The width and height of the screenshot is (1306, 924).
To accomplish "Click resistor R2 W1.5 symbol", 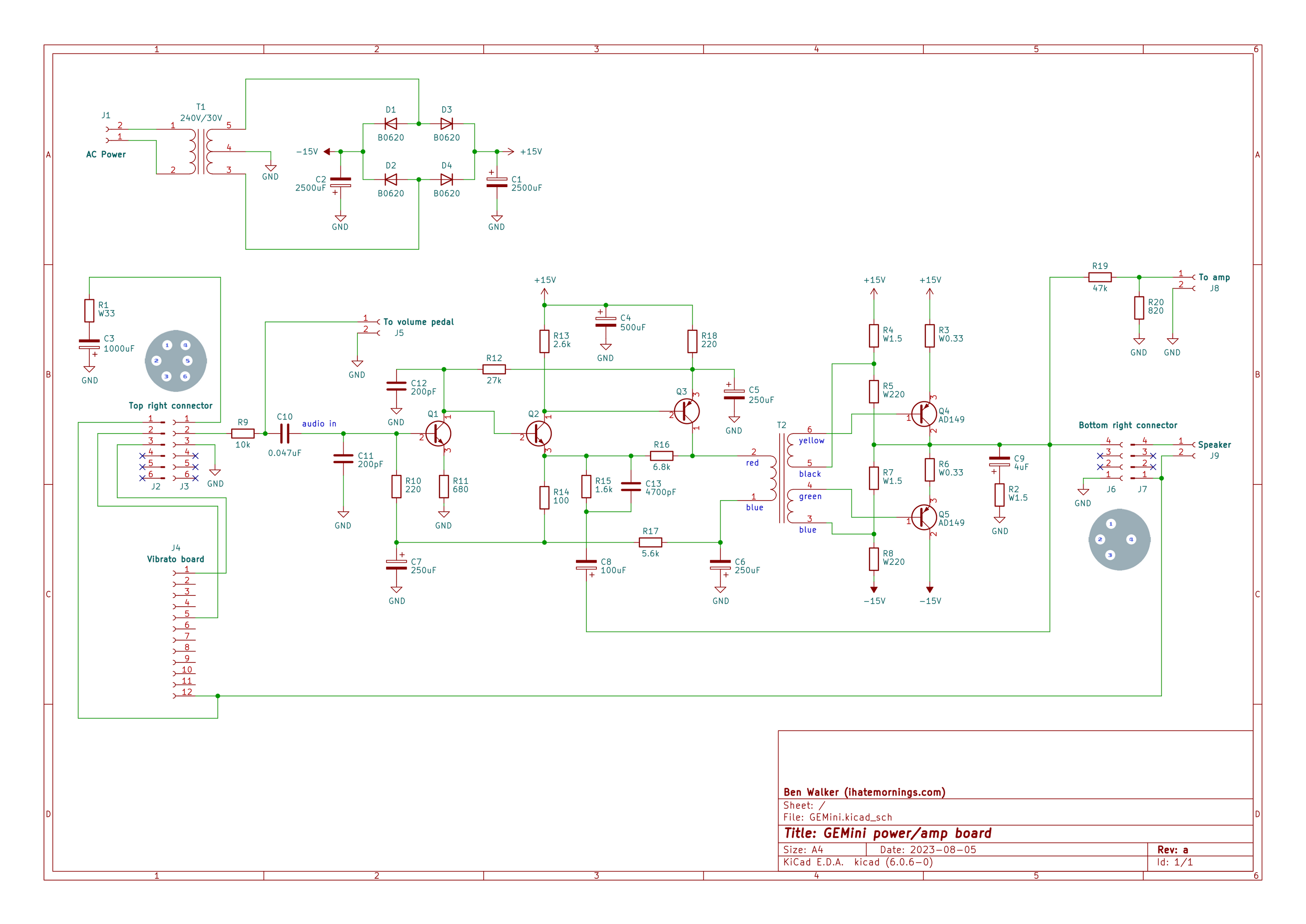I will [999, 495].
